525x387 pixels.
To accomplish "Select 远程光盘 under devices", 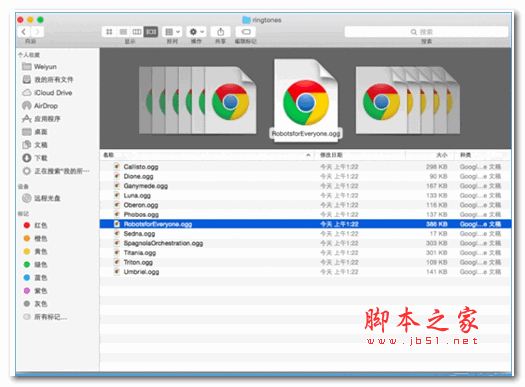I will (41, 198).
